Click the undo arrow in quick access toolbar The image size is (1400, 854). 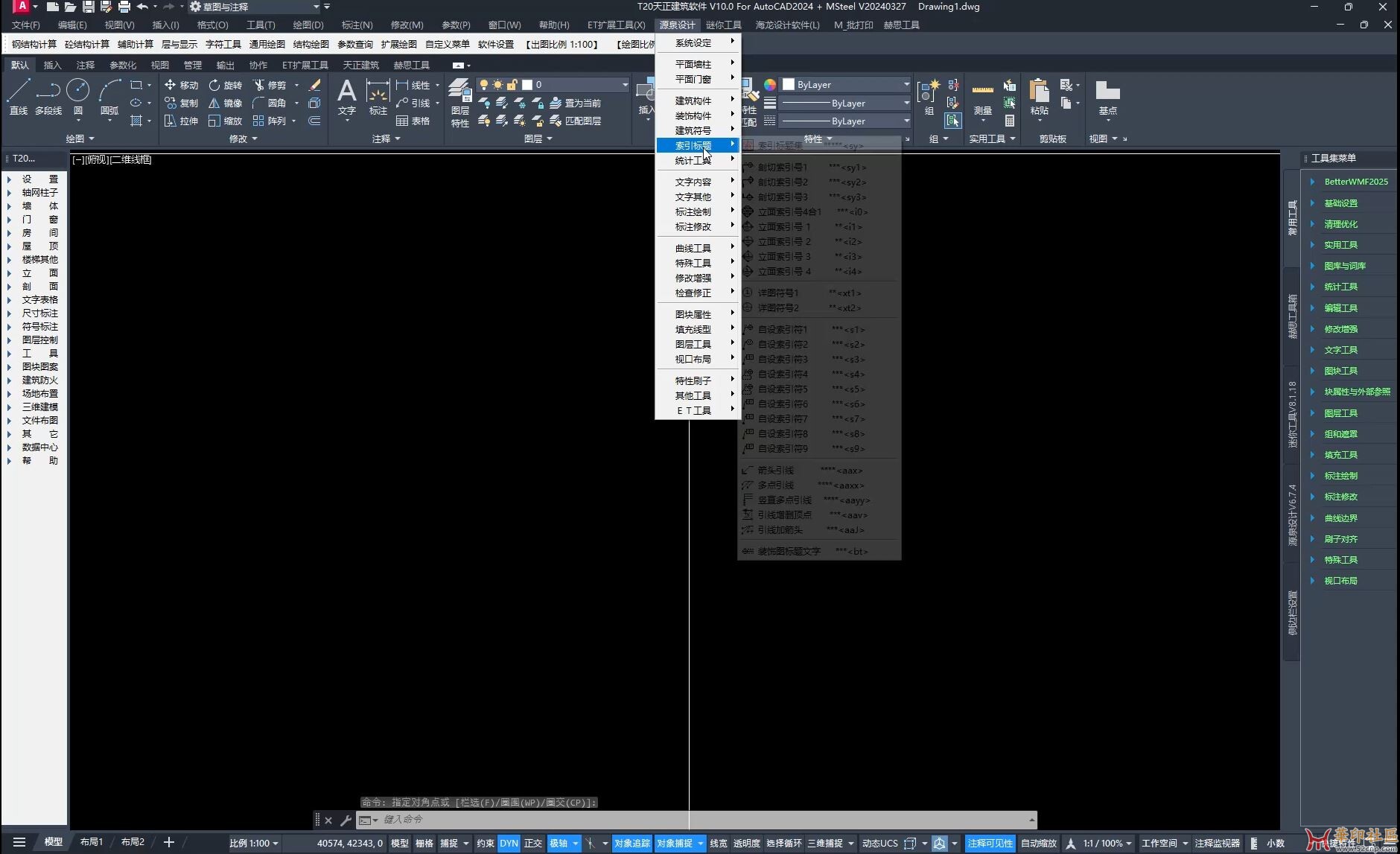click(x=141, y=7)
